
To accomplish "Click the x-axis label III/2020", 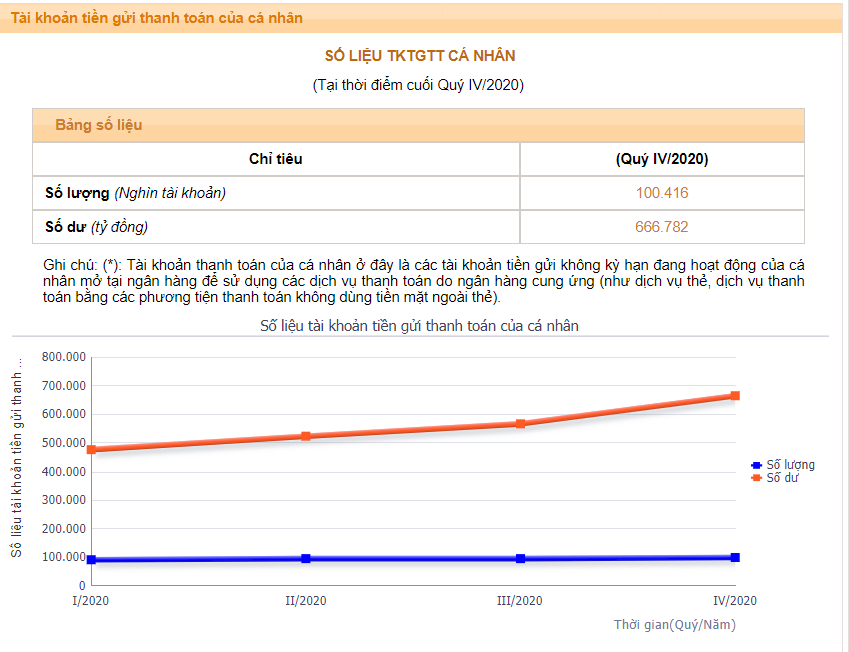I will click(x=520, y=601).
